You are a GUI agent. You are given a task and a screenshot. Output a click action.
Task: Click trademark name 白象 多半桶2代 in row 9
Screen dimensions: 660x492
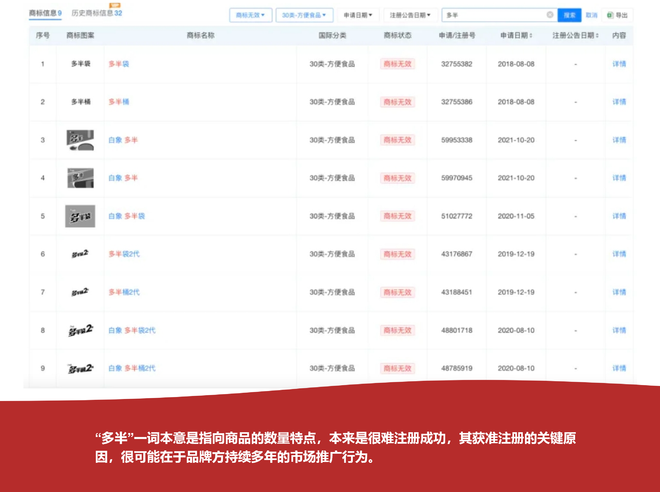click(x=132, y=368)
